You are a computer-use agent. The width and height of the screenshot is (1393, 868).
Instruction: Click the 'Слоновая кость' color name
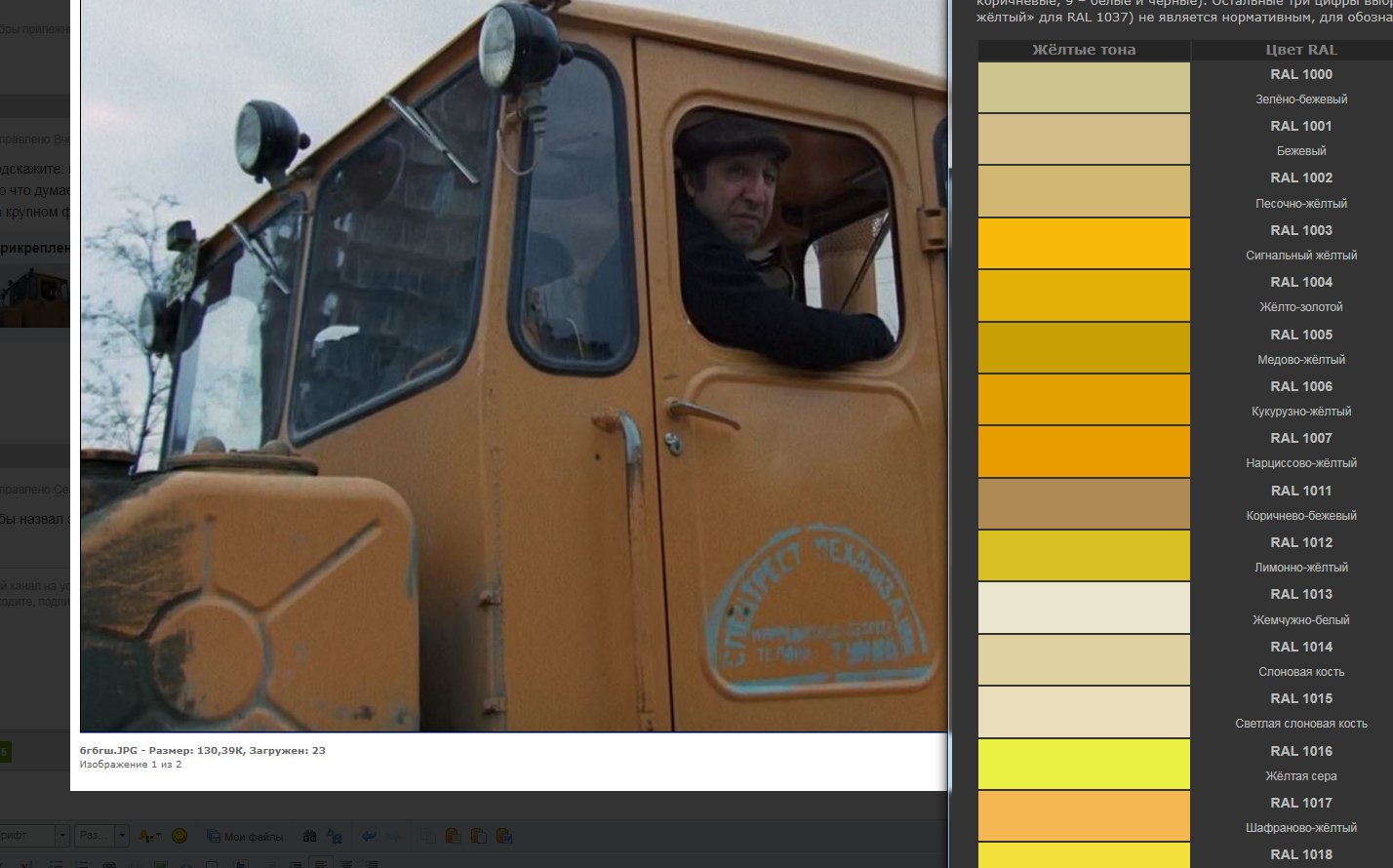click(x=1301, y=672)
